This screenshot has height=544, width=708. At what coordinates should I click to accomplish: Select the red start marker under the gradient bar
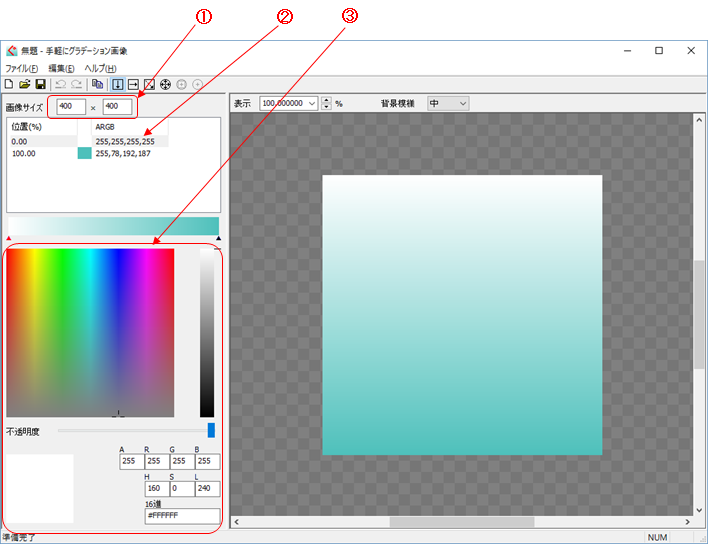[x=9, y=238]
